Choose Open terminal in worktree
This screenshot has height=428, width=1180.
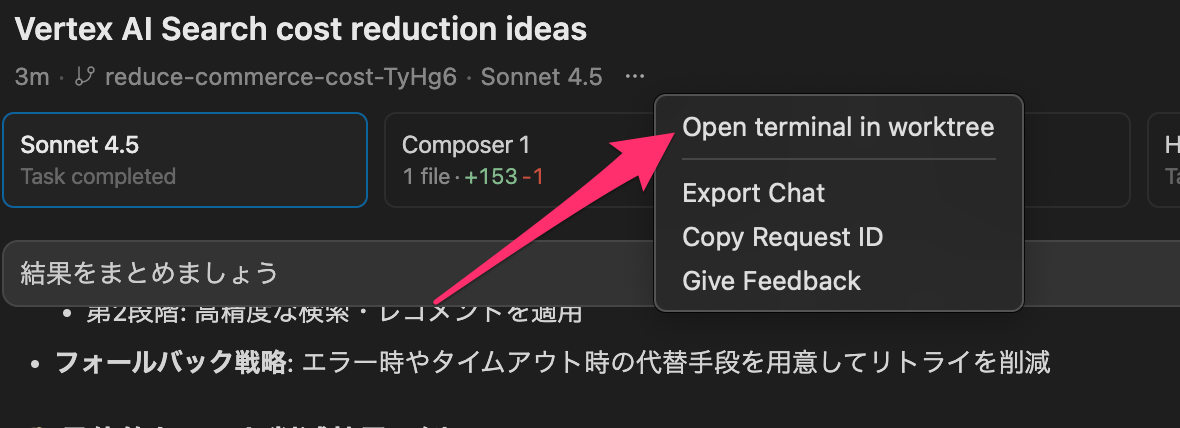pyautogui.click(x=838, y=127)
